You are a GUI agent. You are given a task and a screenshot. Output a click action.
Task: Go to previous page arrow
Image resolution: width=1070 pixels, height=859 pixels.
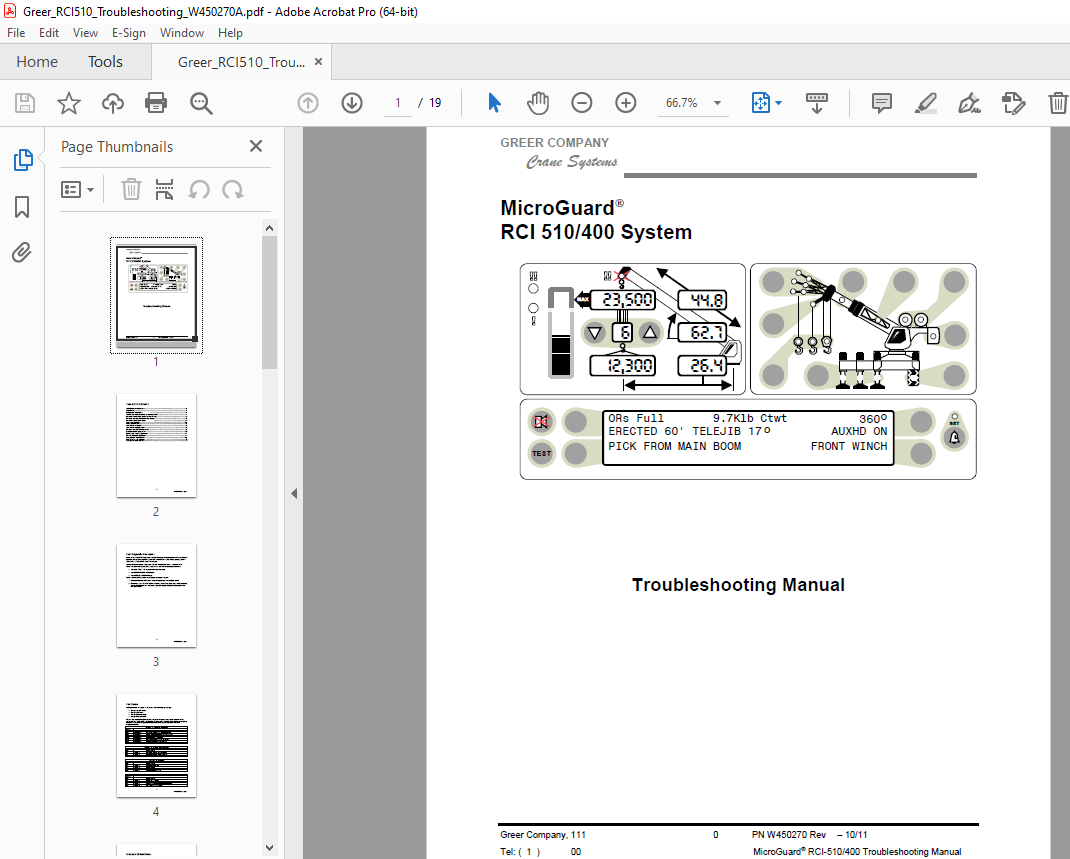coord(308,103)
